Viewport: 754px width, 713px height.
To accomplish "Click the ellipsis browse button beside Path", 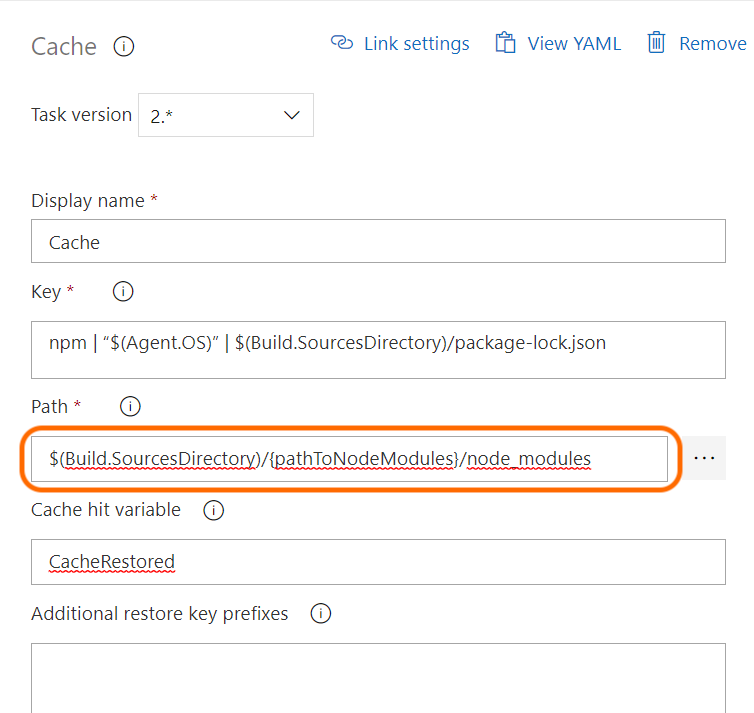I will pos(704,458).
